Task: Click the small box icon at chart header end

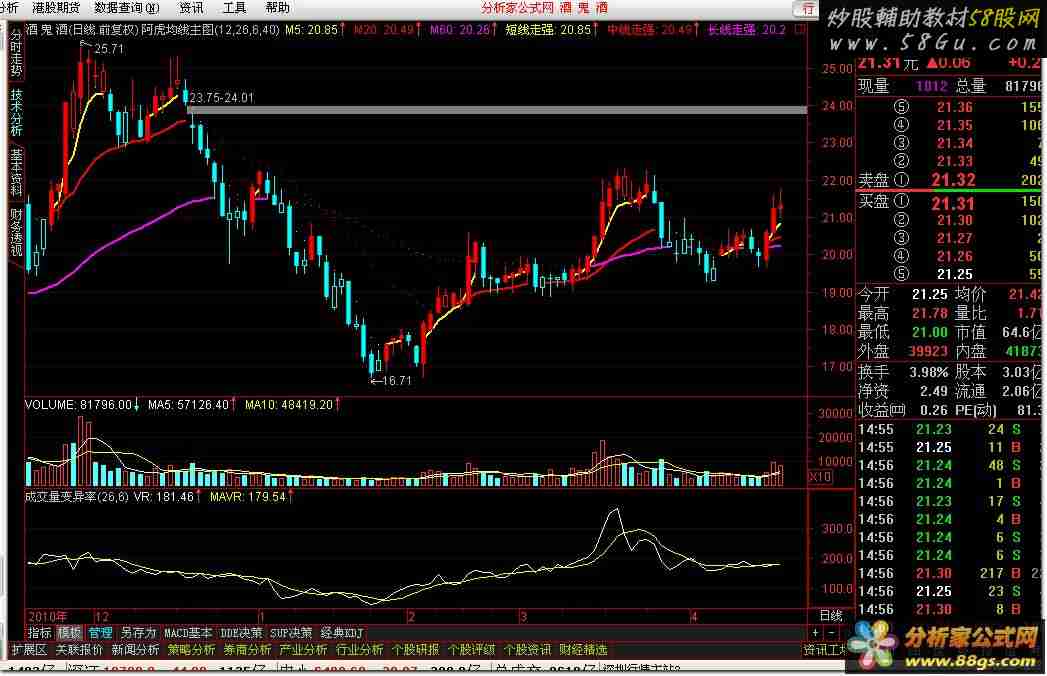Action: pyautogui.click(x=800, y=29)
